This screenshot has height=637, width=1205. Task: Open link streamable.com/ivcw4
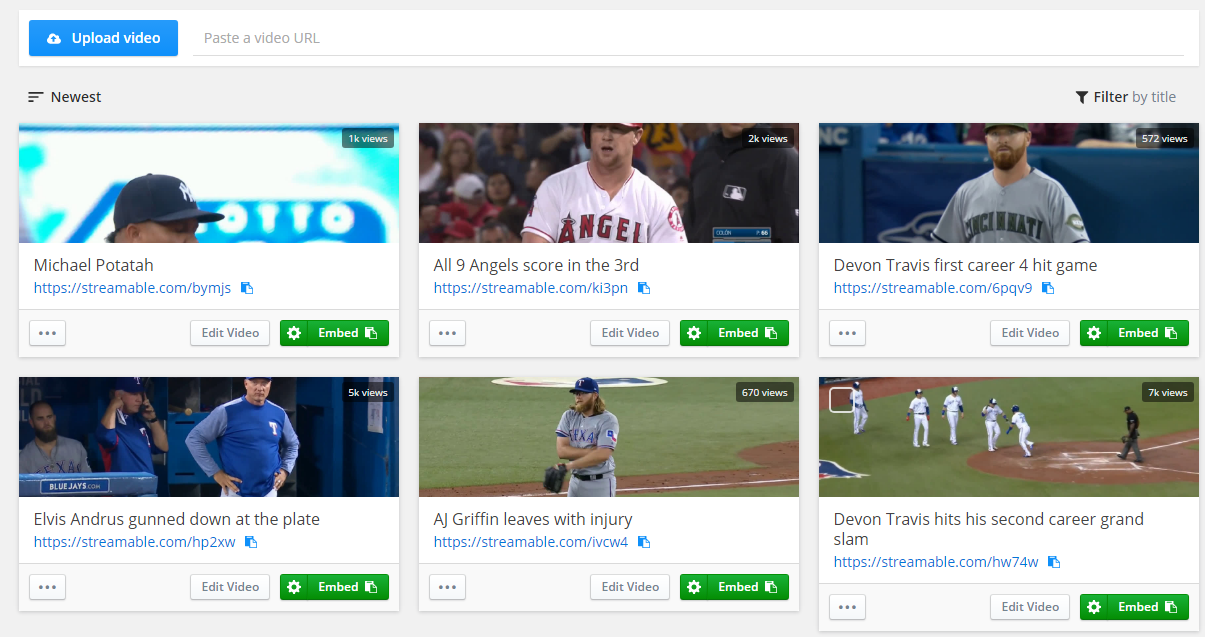click(x=531, y=542)
